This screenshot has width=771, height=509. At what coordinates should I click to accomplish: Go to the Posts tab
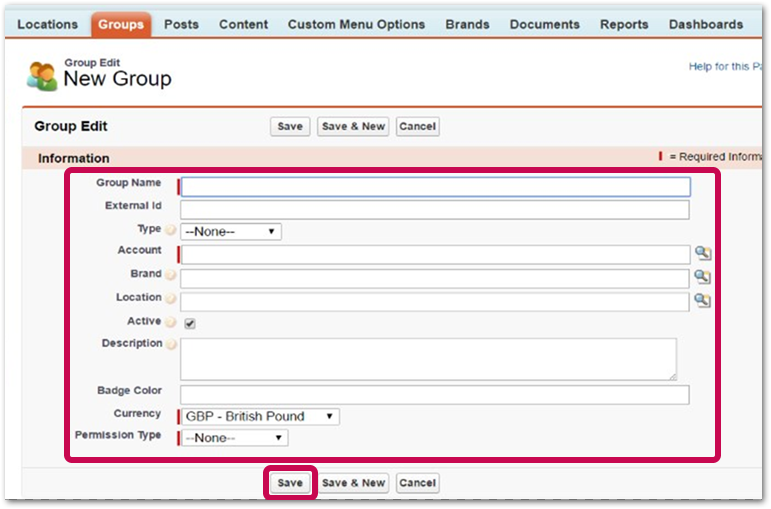pyautogui.click(x=181, y=25)
